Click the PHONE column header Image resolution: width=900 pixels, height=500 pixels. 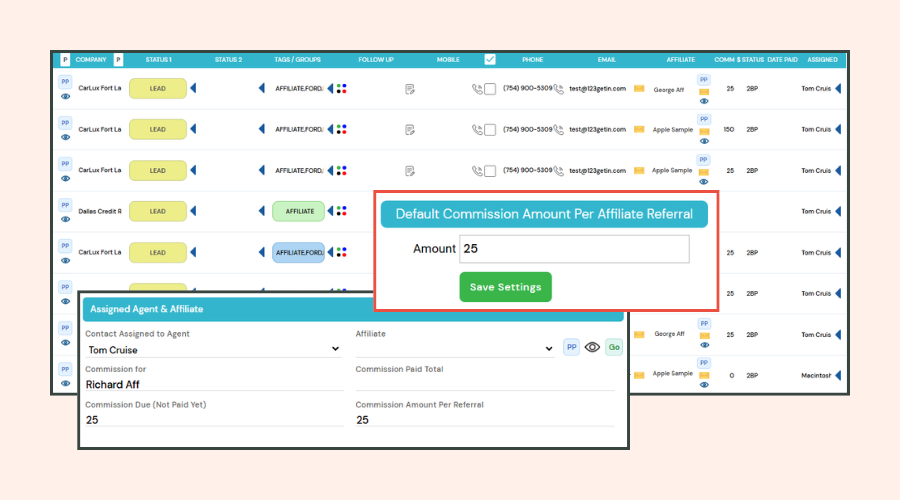pos(533,60)
